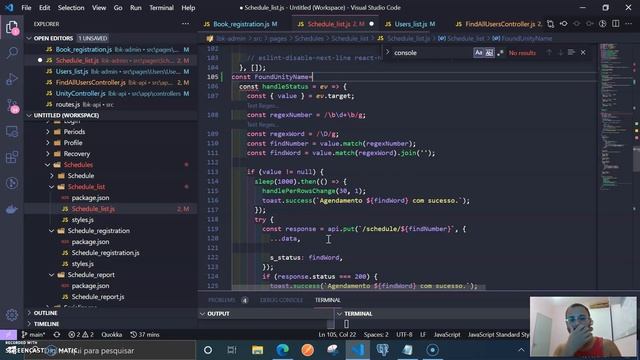
Task: Switch to the TERMINAL panel tab
Action: (x=328, y=300)
